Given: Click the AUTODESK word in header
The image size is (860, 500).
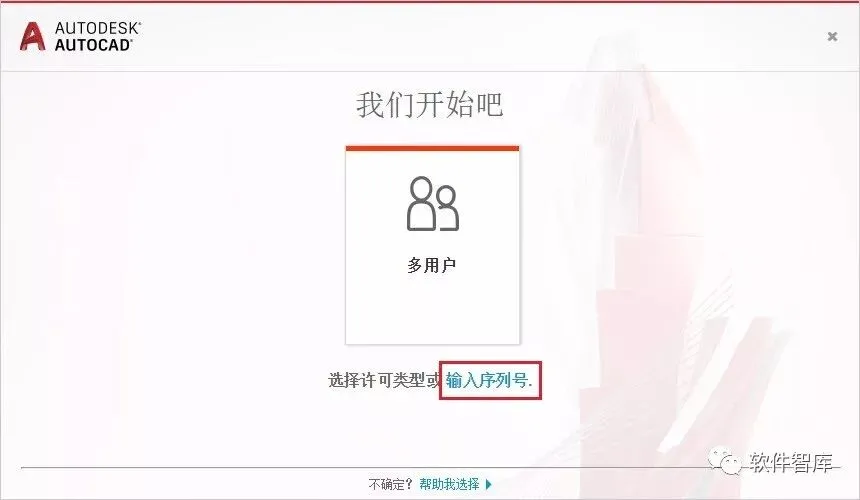Looking at the screenshot, I should (98, 29).
